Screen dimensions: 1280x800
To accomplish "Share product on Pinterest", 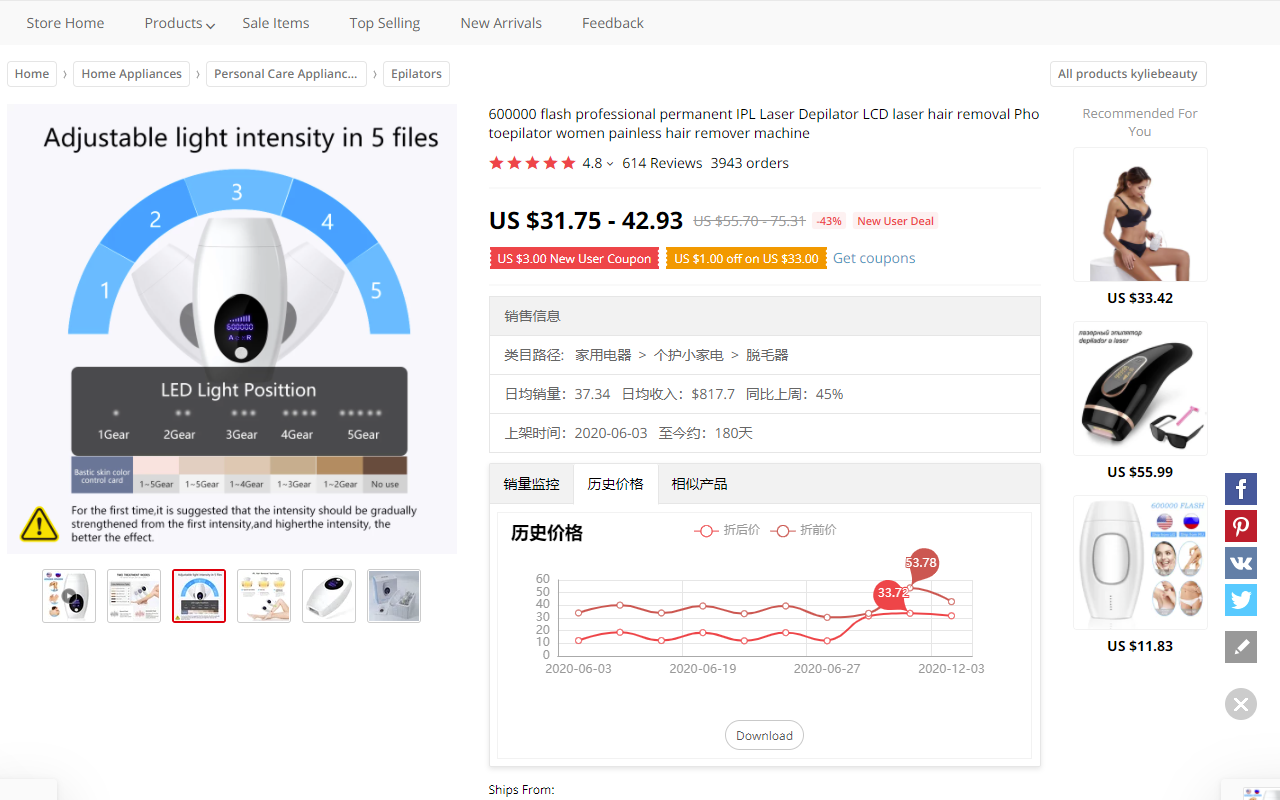I will point(1241,526).
